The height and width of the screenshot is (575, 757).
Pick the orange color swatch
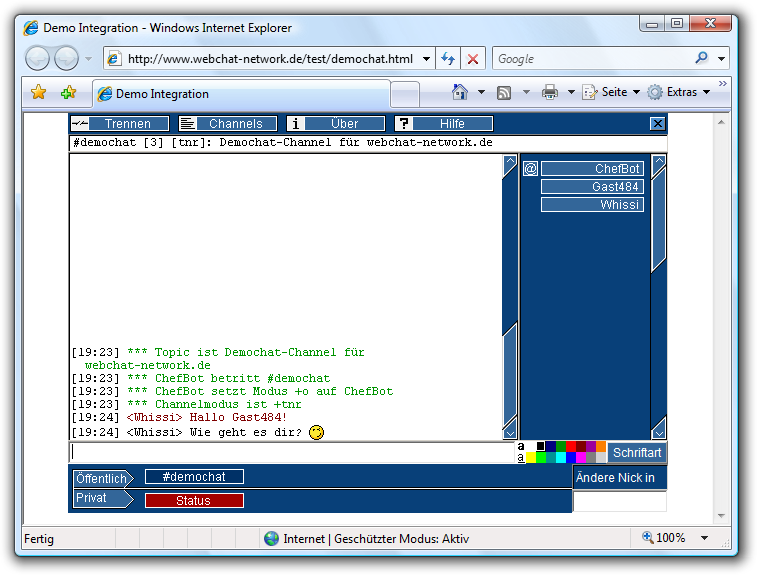click(601, 446)
